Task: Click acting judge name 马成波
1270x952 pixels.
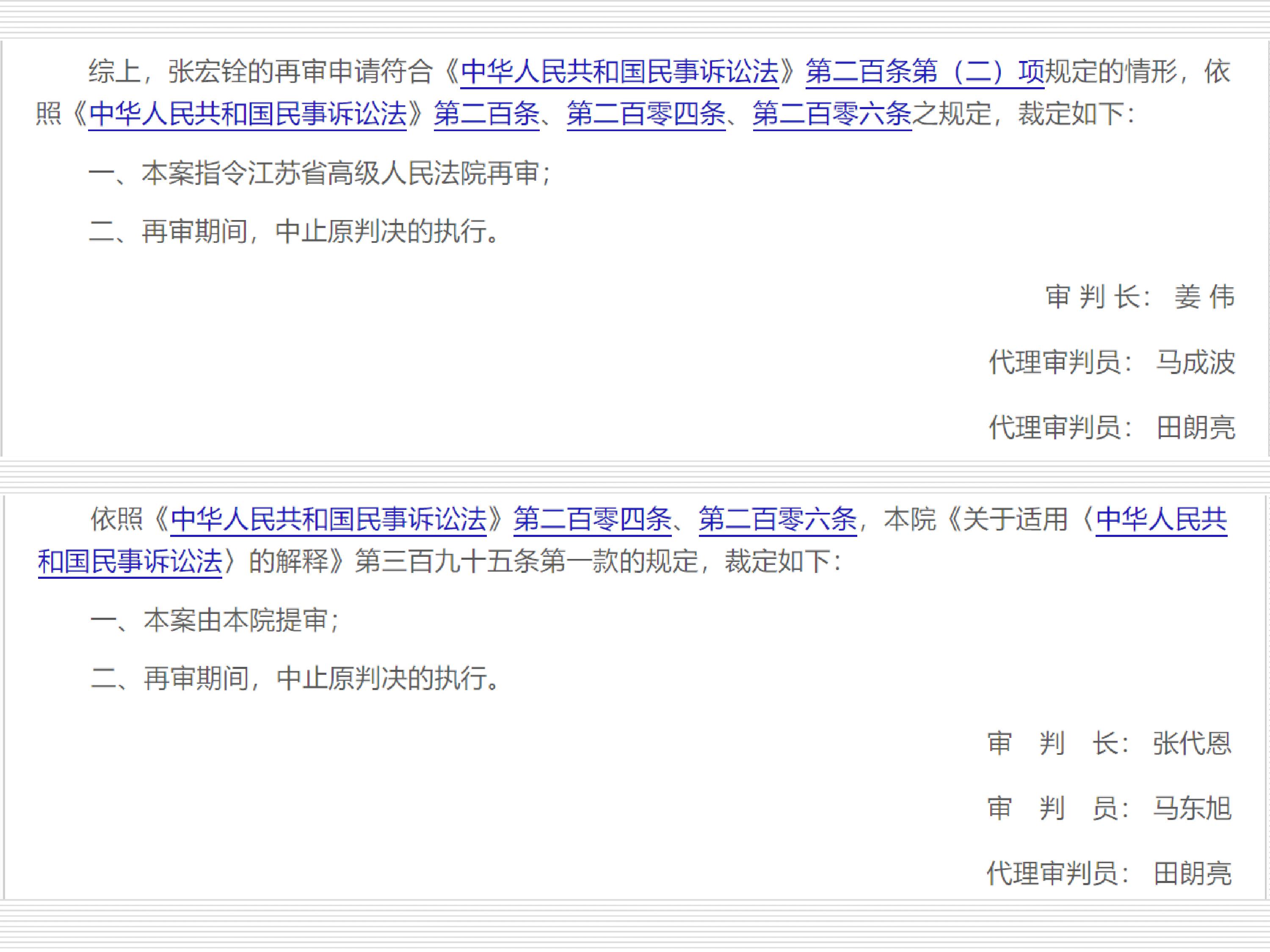Action: (1195, 362)
